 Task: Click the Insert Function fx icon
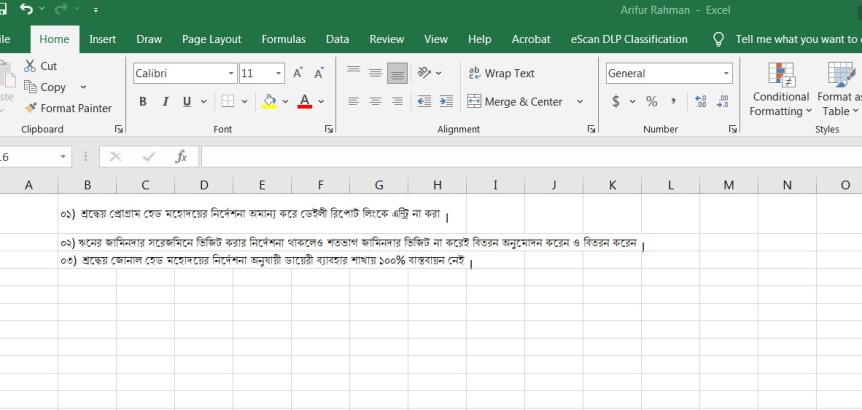181,157
